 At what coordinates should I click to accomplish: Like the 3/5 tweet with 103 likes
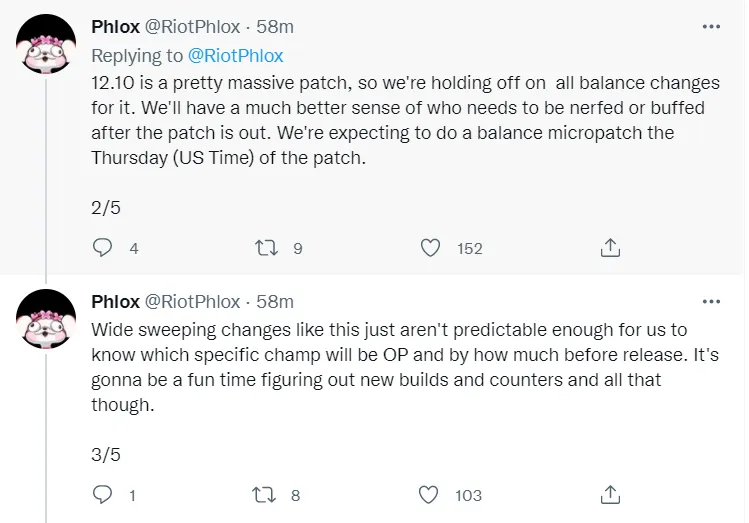(x=430, y=494)
